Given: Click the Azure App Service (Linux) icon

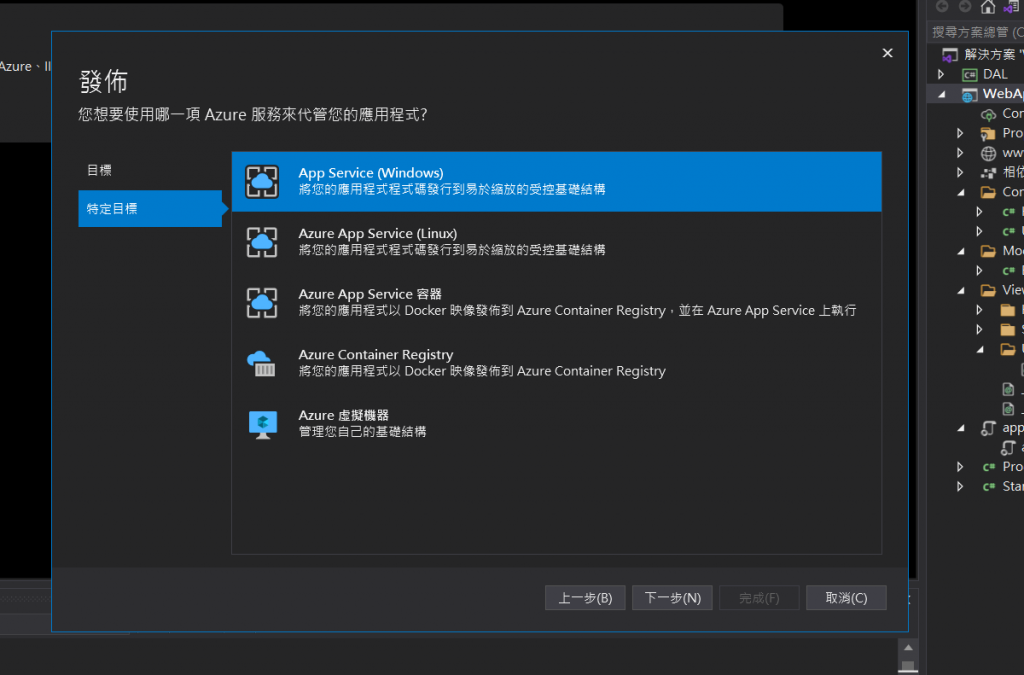Looking at the screenshot, I should (262, 242).
